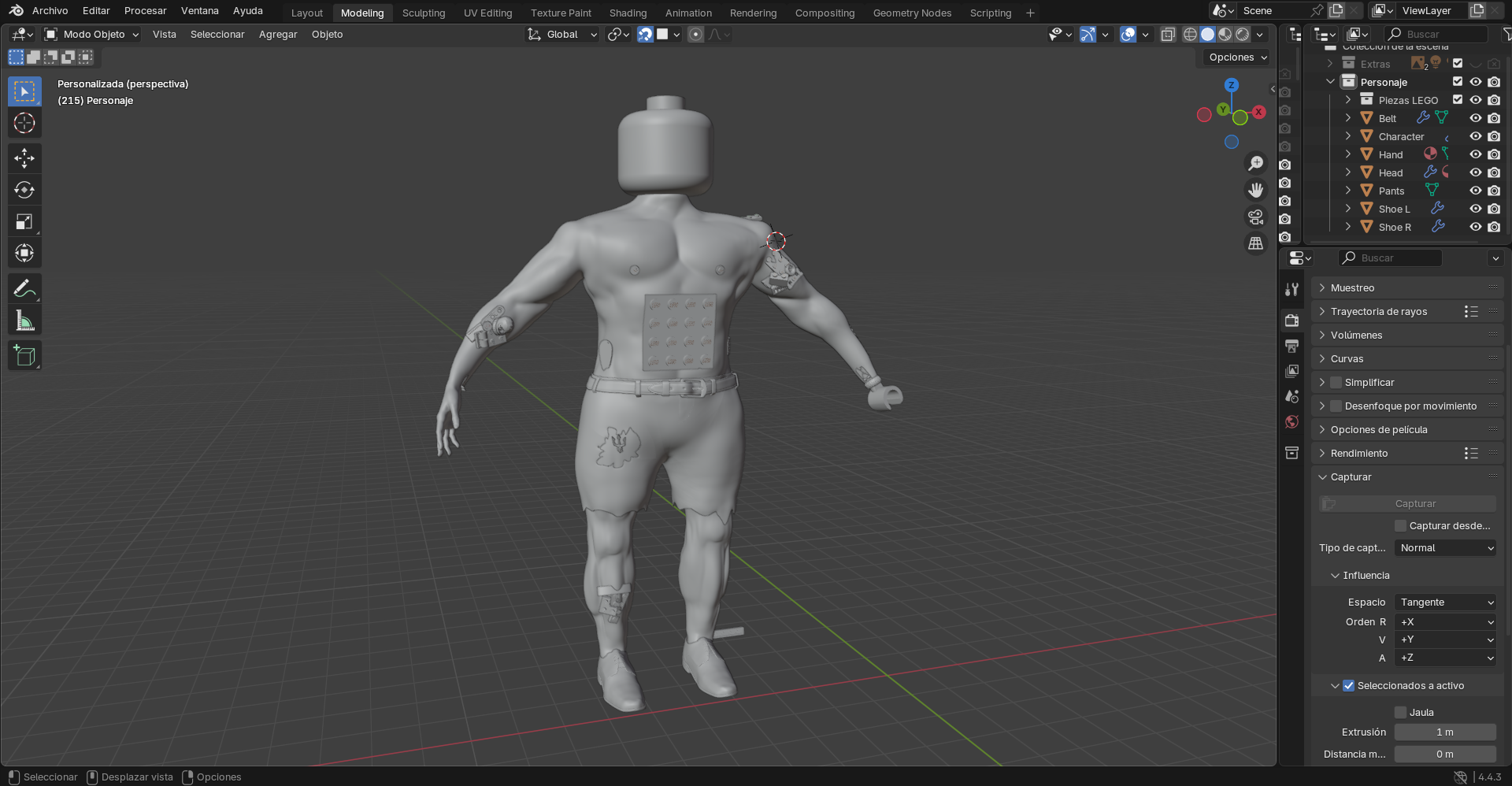This screenshot has height=786, width=1512.
Task: Expand the Character object in outliner
Action: [1348, 136]
